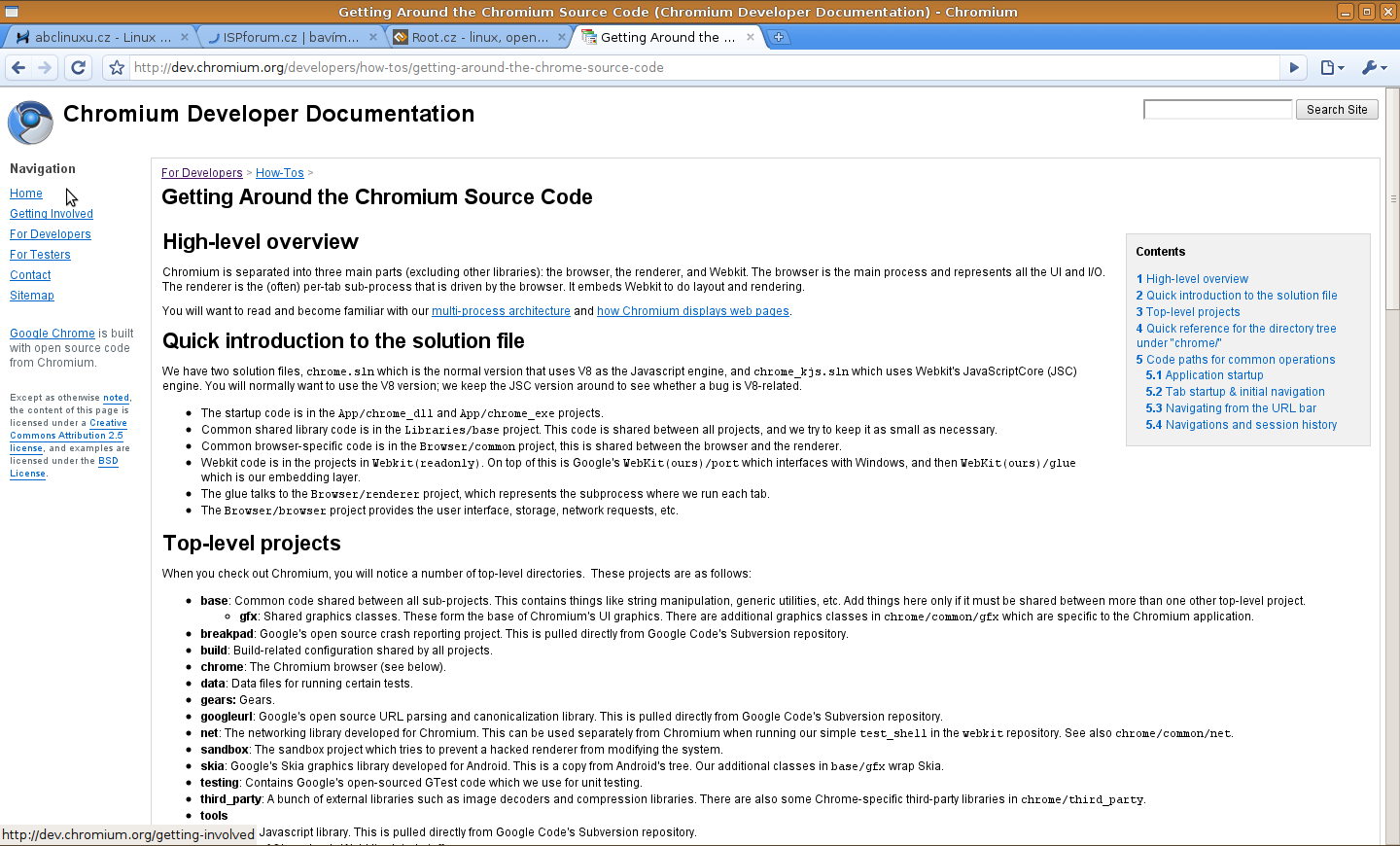Open how Chromium displays web pages link

pyautogui.click(x=693, y=311)
